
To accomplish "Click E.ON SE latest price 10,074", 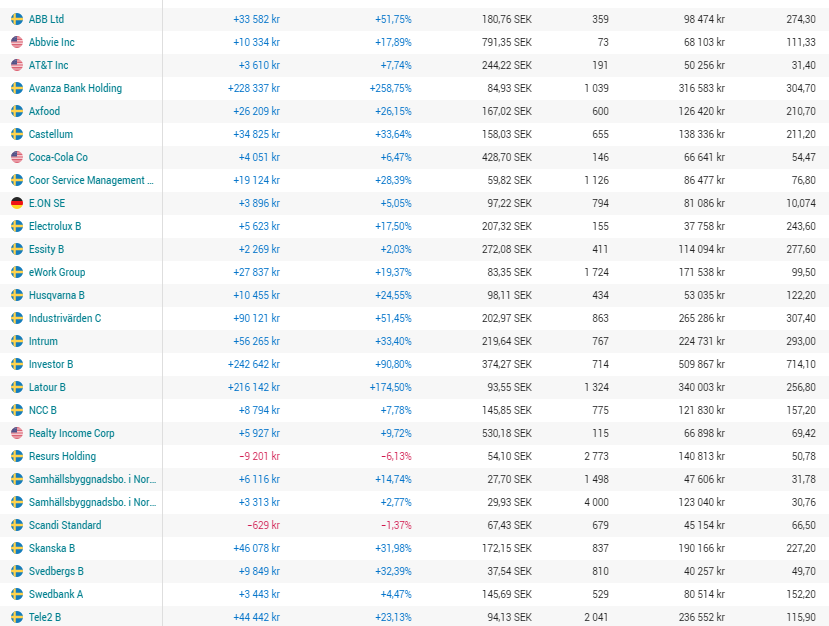I will [800, 203].
